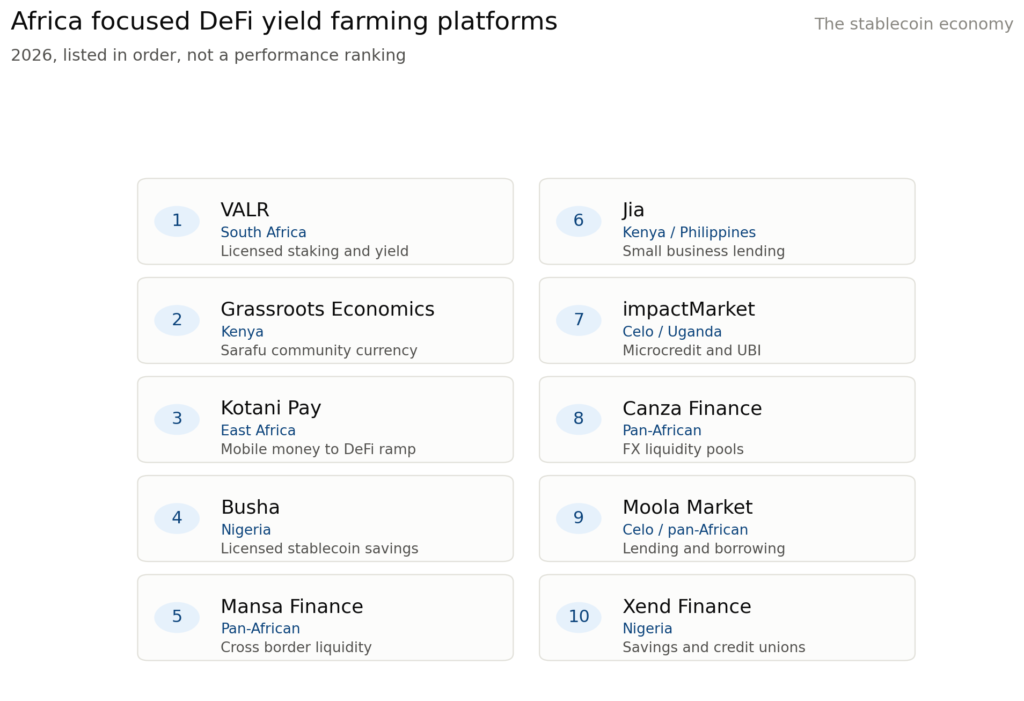Select the number 7 badge for impactMarket

579,320
